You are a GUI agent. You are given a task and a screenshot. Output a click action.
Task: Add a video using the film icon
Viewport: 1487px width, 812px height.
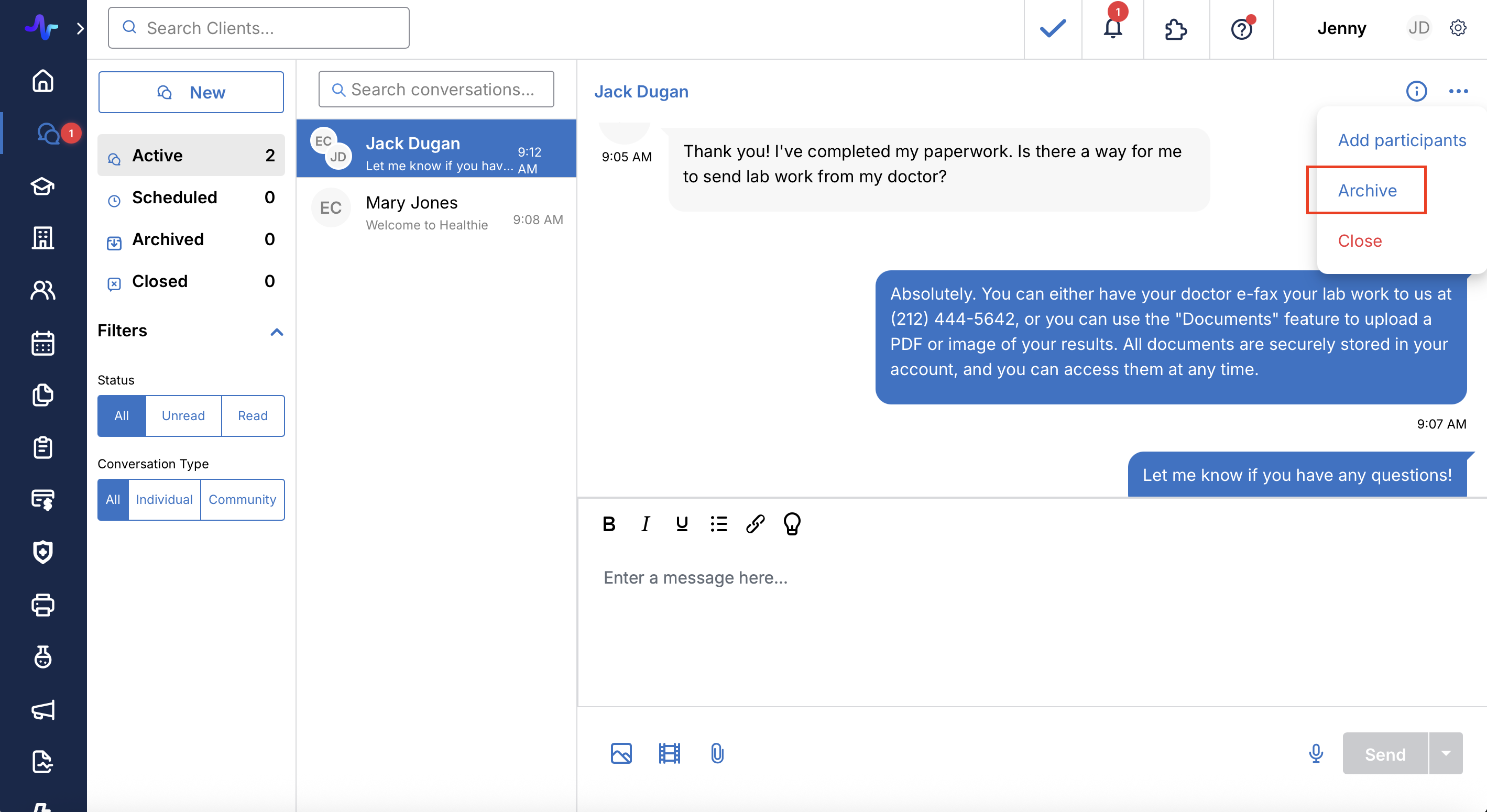point(669,753)
